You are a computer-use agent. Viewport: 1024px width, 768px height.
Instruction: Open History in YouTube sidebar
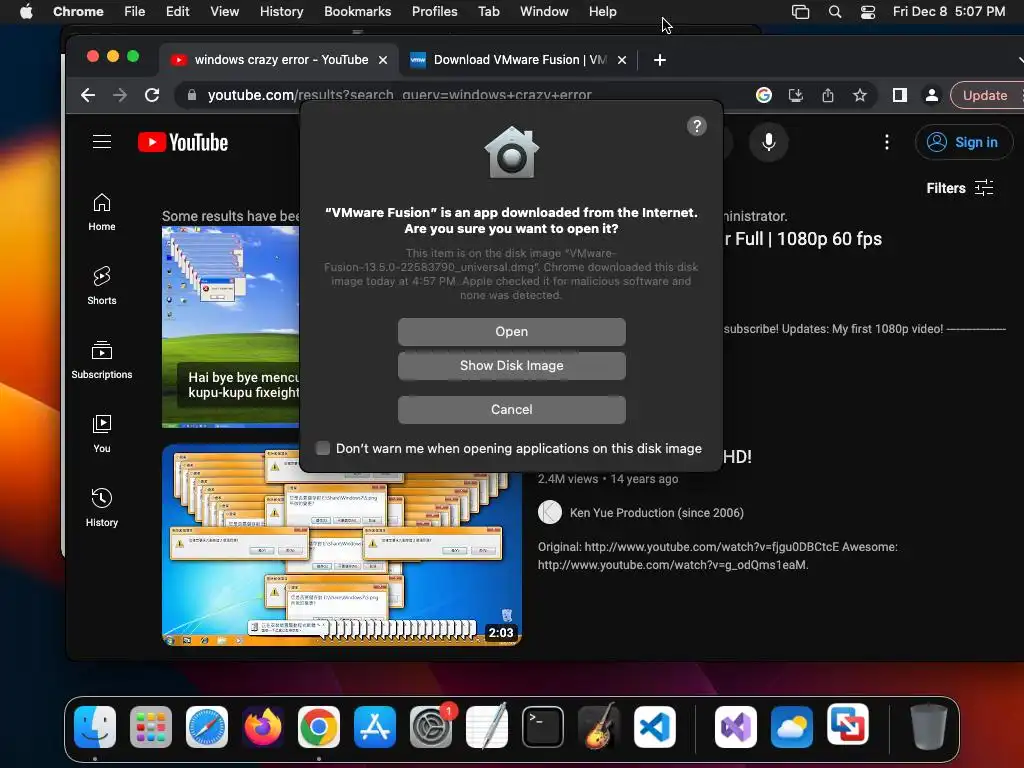pyautogui.click(x=102, y=507)
